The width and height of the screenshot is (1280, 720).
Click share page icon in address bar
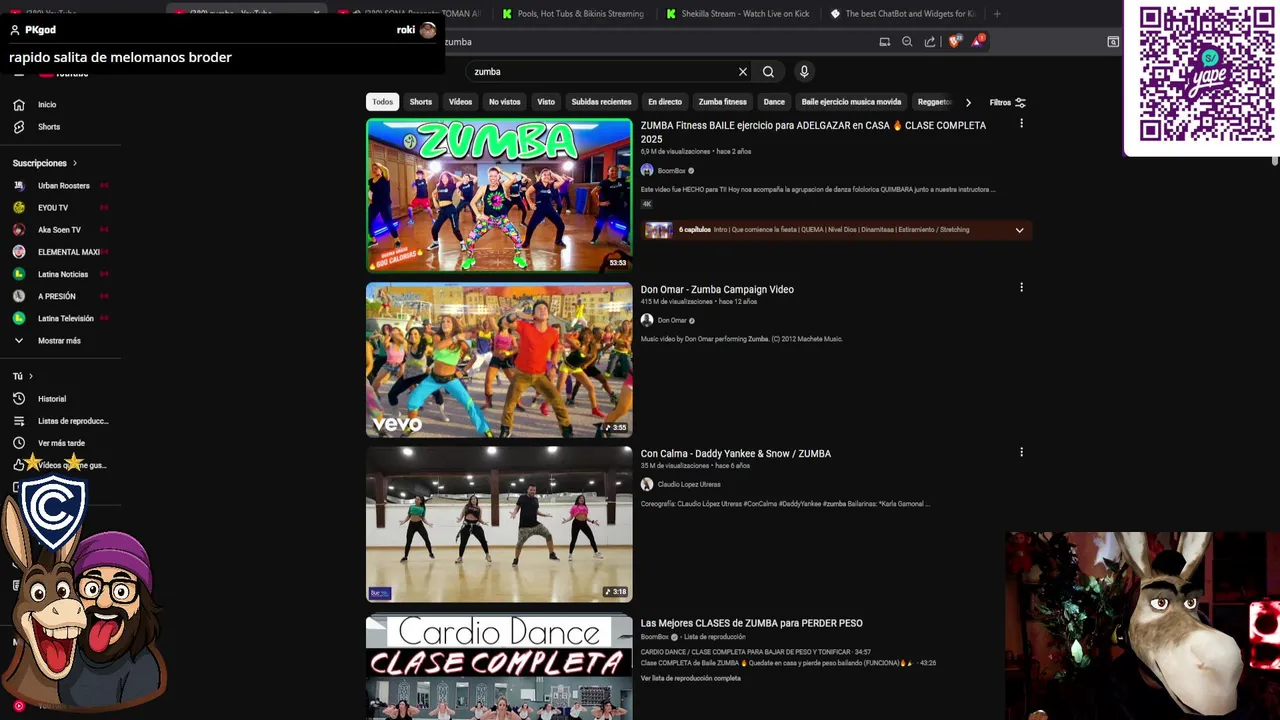930,42
